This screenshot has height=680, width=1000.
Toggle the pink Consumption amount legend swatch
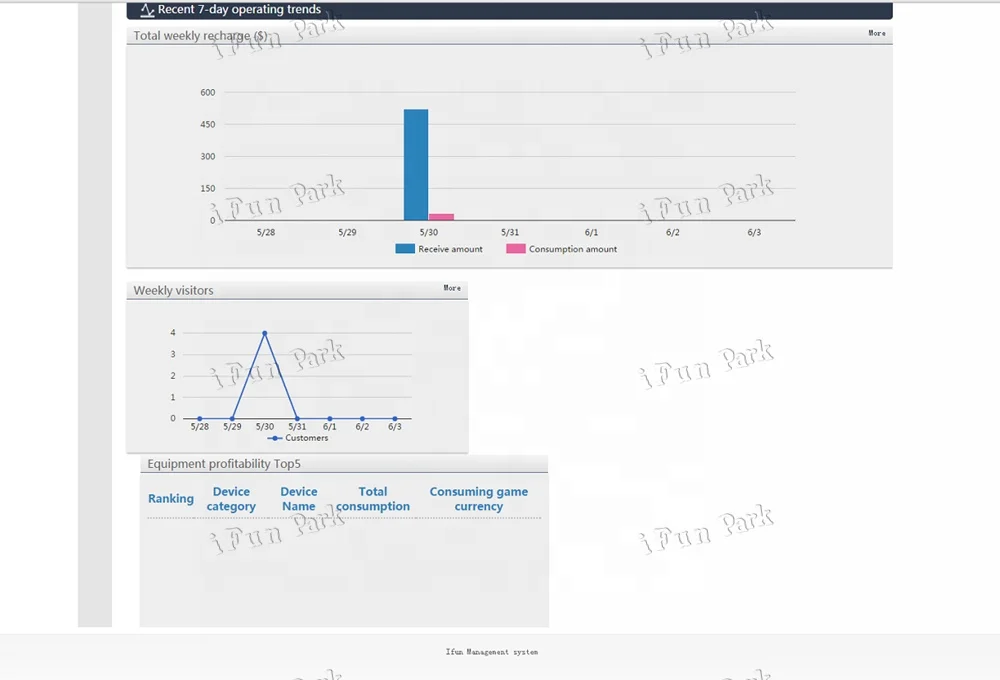(x=515, y=249)
